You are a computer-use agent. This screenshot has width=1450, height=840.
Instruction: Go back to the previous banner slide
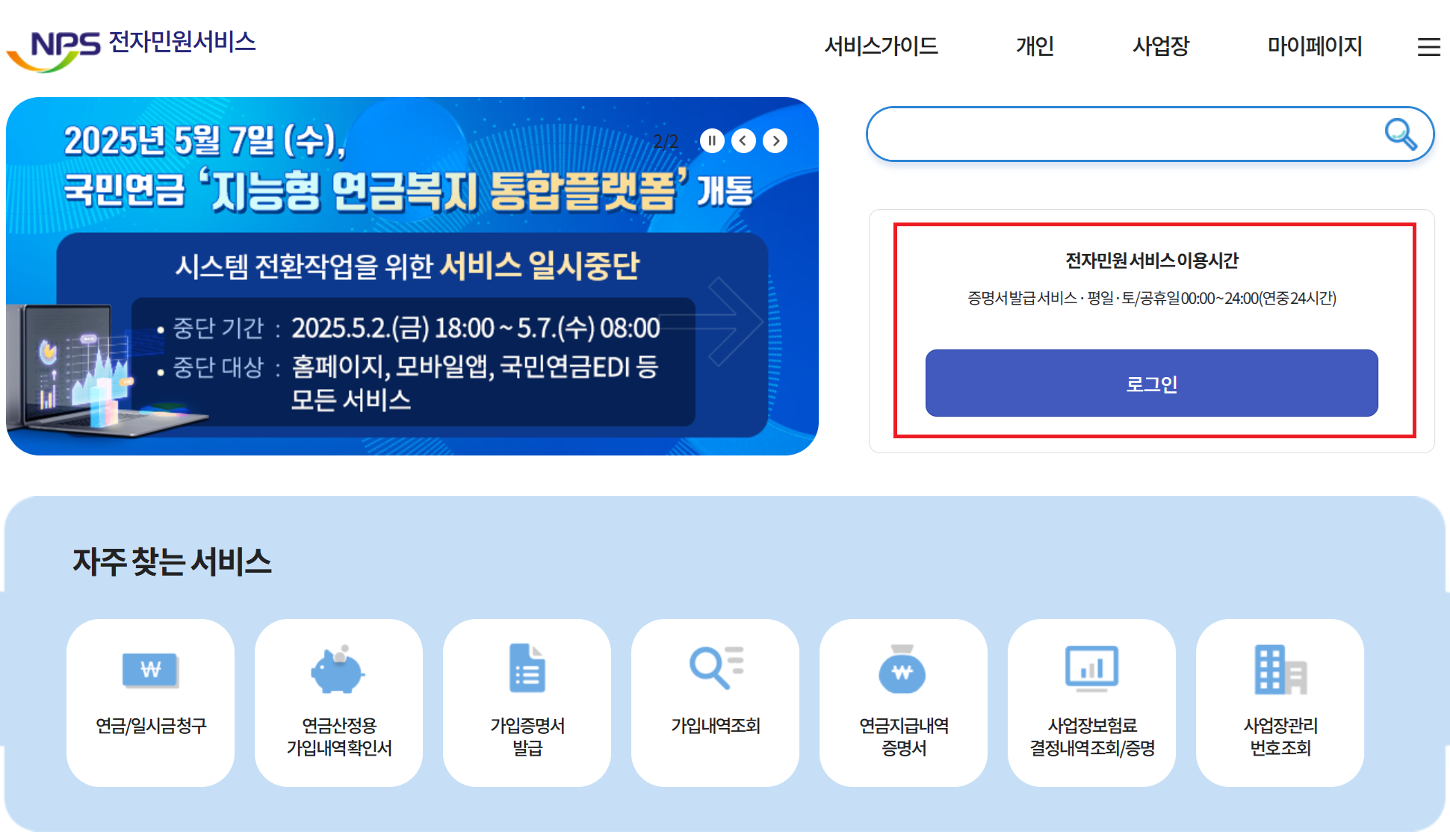[x=743, y=140]
